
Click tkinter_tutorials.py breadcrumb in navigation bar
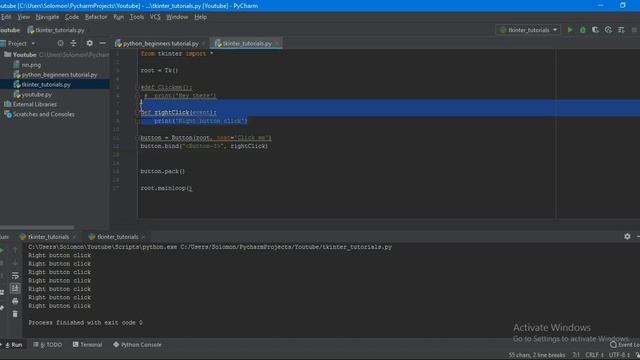(x=56, y=30)
